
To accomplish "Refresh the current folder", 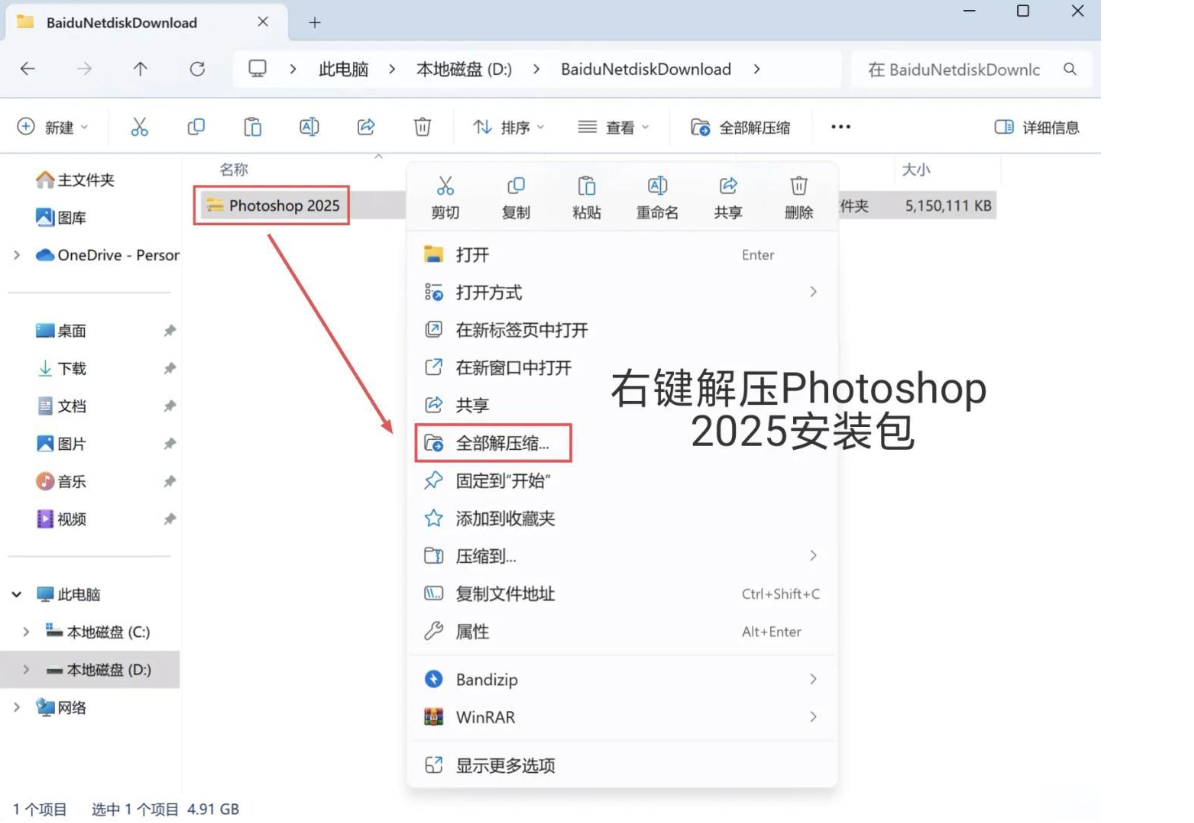I will pos(197,69).
